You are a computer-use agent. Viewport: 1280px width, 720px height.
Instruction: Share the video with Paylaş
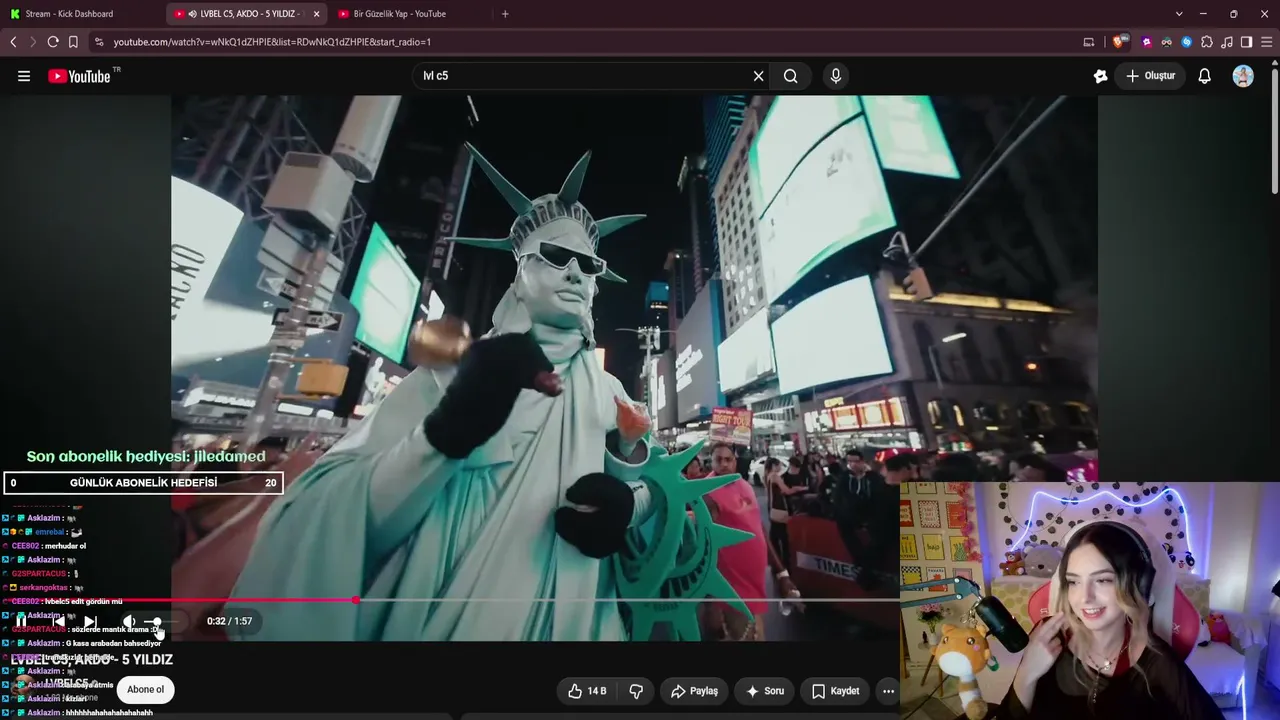[x=694, y=691]
